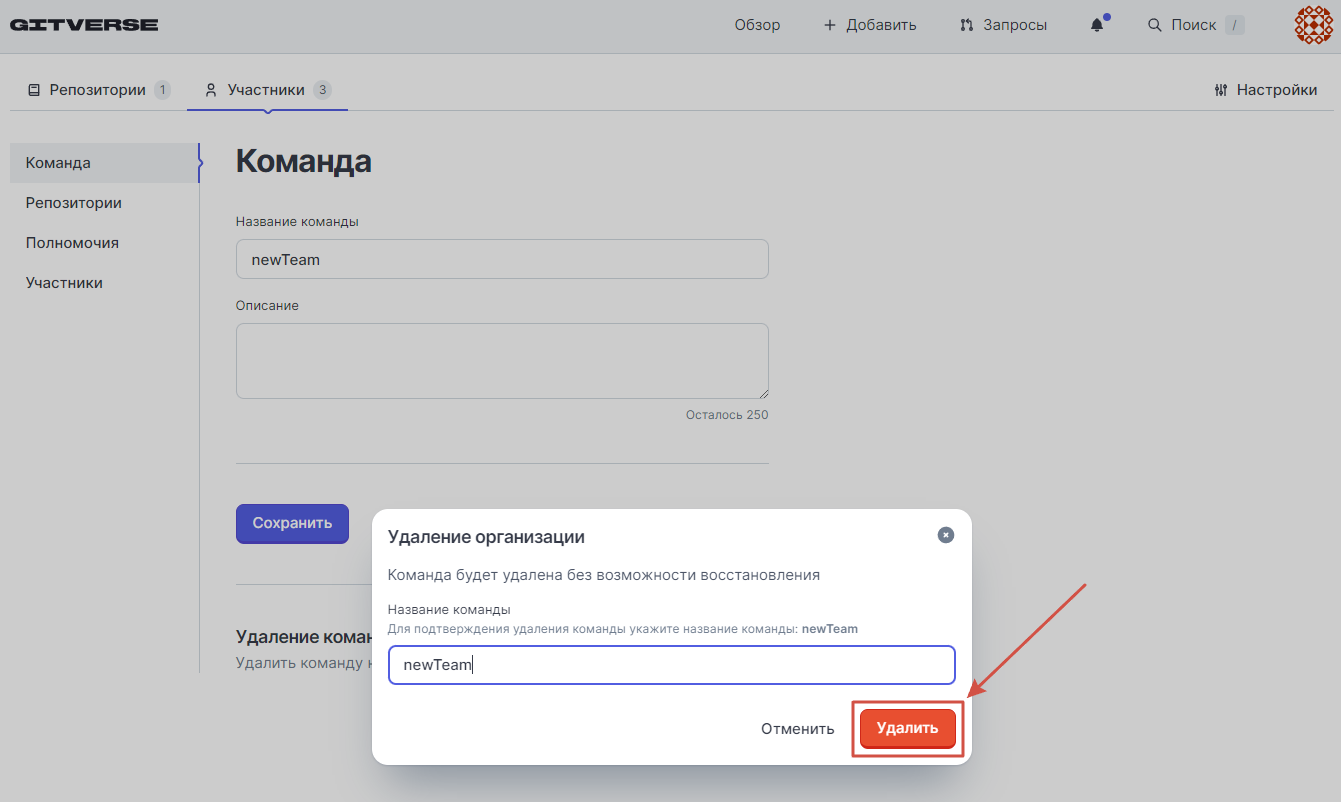This screenshot has height=802, width=1341.
Task: Click the repositories count badge 1
Action: (162, 90)
